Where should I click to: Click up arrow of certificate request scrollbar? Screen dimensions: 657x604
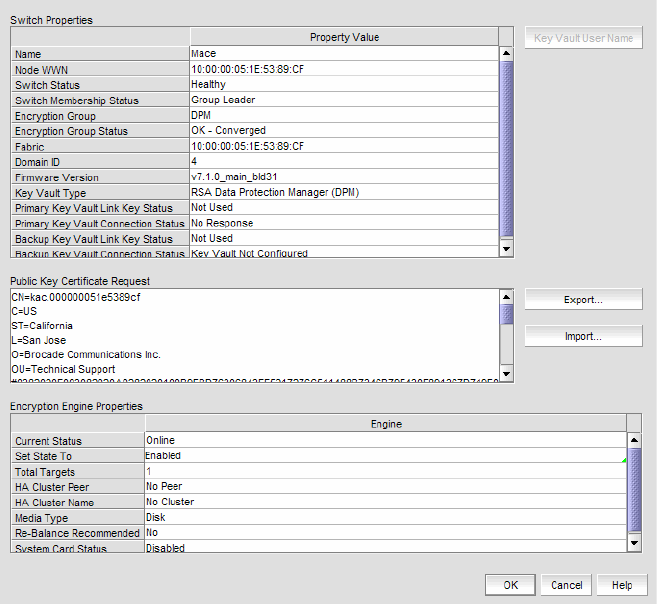506,297
